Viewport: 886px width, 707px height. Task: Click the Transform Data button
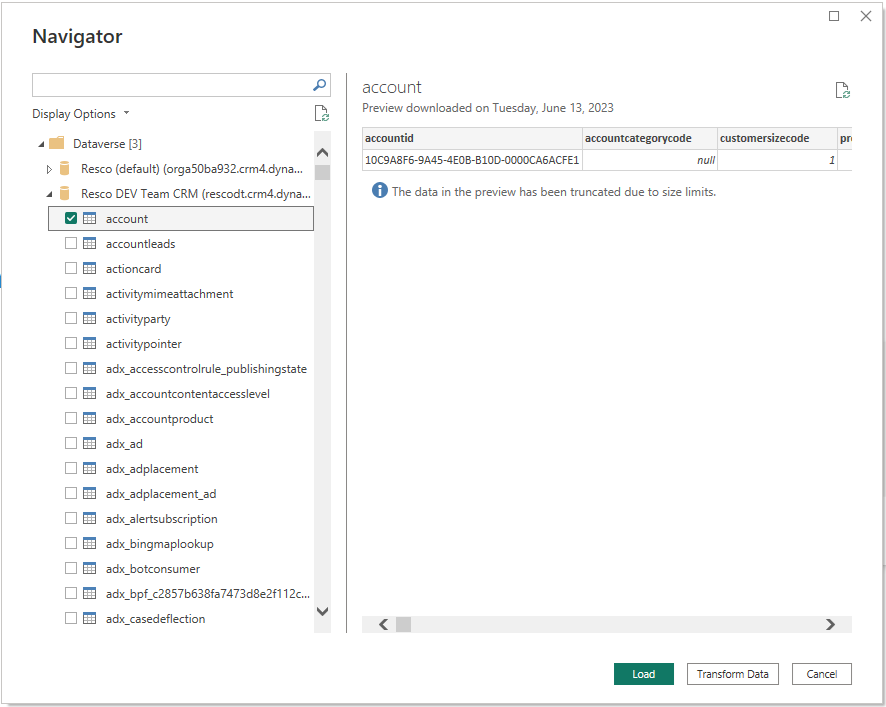(732, 674)
